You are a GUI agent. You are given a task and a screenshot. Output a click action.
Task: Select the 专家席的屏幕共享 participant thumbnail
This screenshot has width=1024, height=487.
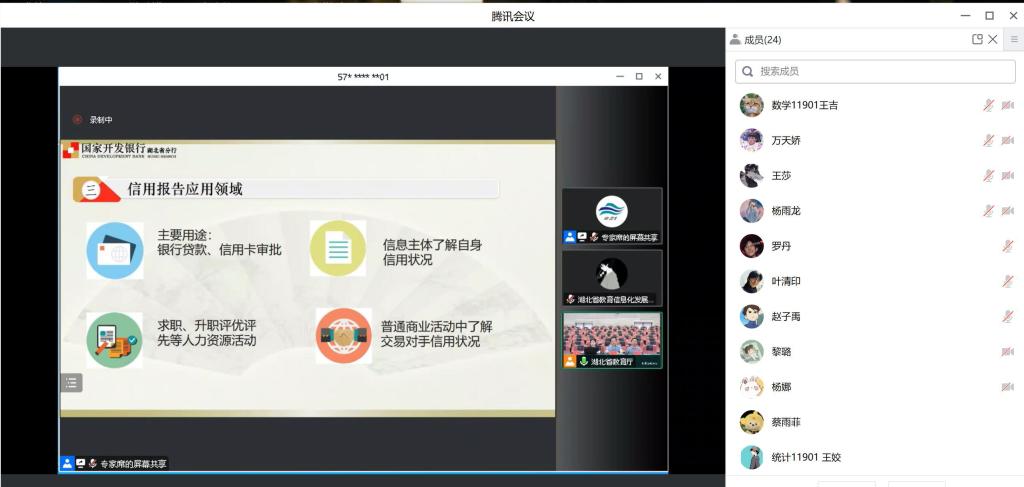coord(611,215)
